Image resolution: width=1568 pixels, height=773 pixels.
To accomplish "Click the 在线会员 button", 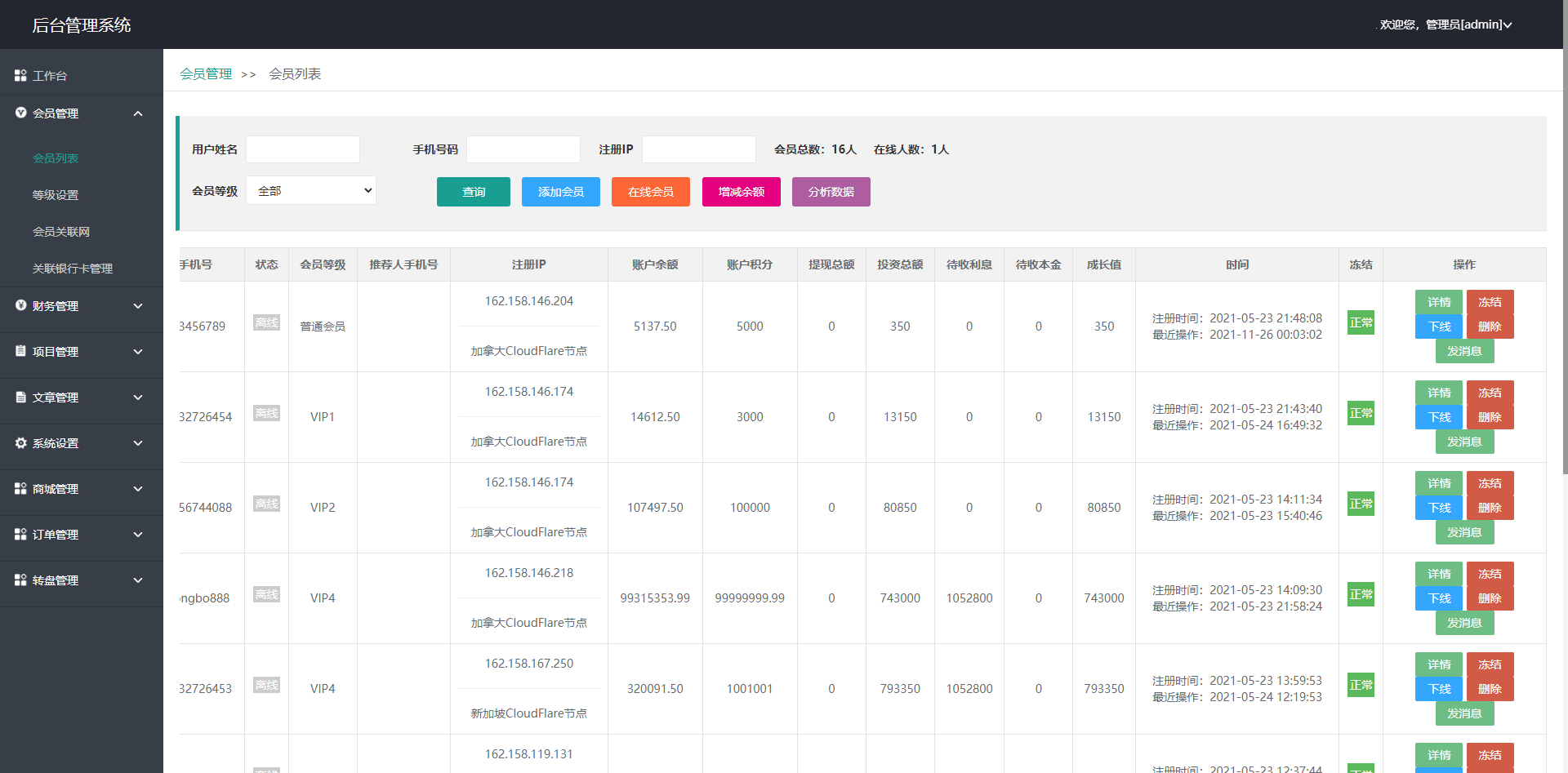I will 651,192.
